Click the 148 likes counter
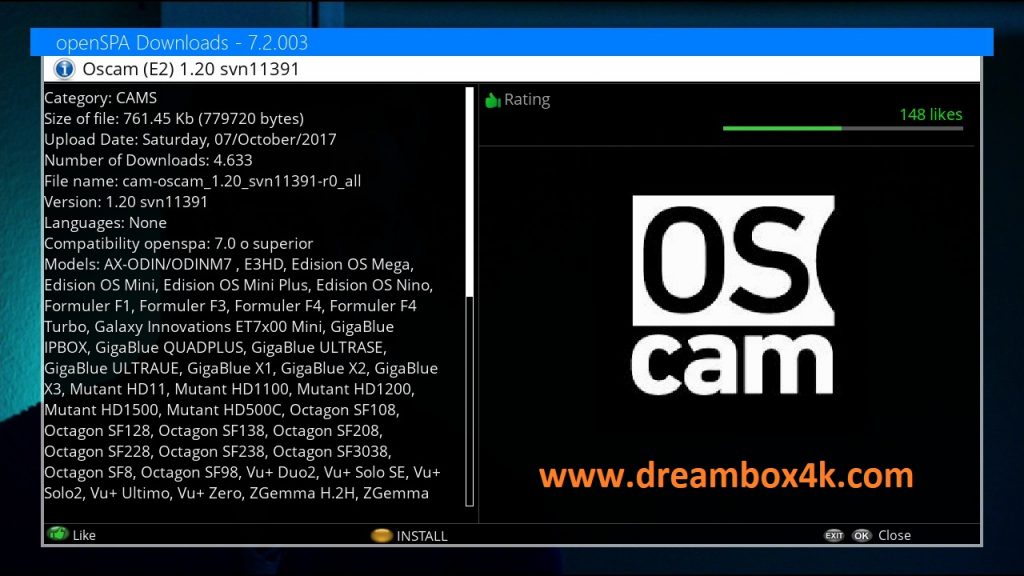This screenshot has width=1024, height=576. [x=930, y=114]
